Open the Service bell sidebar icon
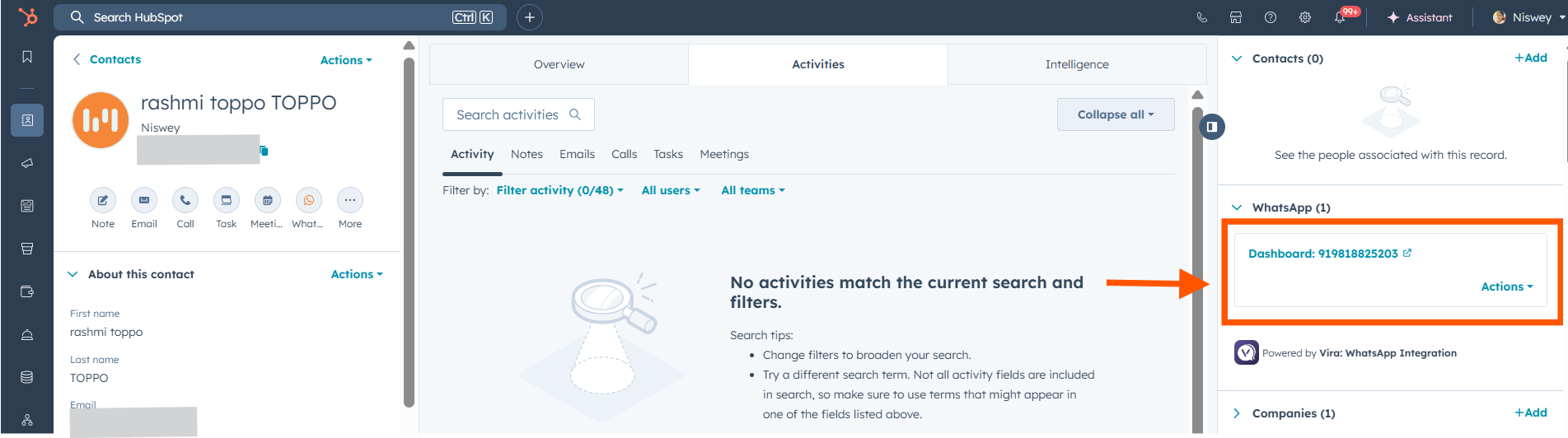Image resolution: width=1568 pixels, height=438 pixels. [27, 334]
